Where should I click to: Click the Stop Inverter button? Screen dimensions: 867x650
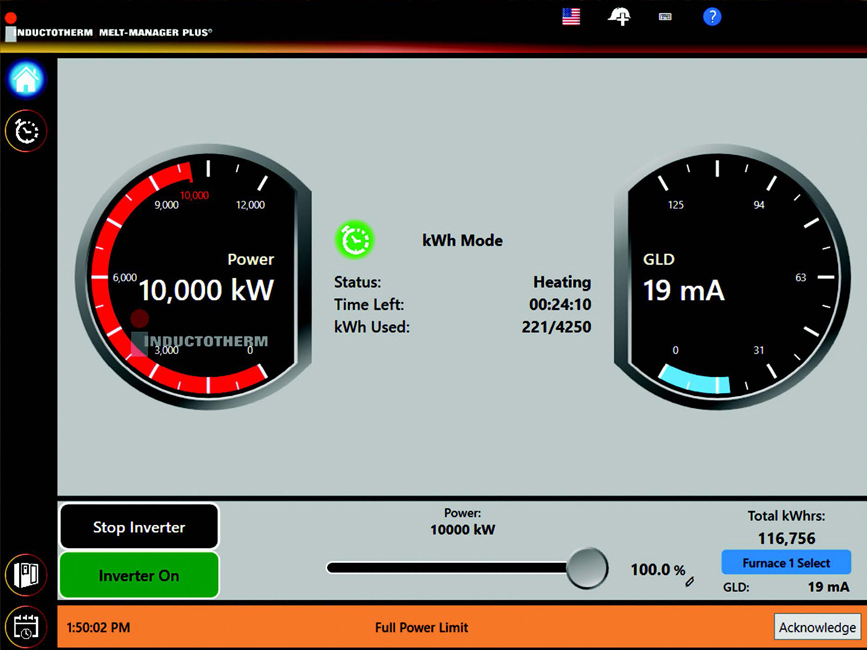139,527
